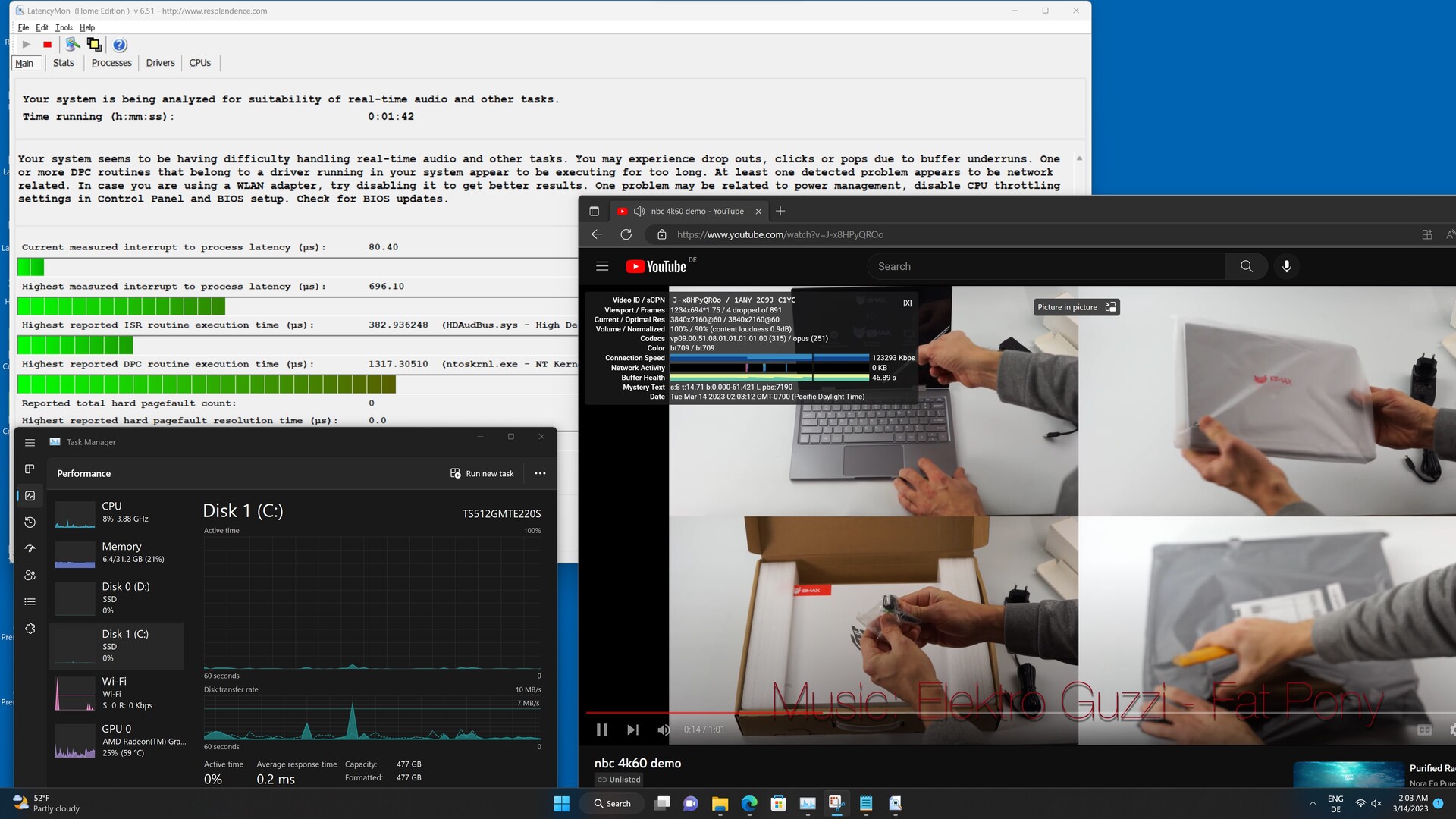Open the browser's tab actions menu icon

pyautogui.click(x=595, y=212)
